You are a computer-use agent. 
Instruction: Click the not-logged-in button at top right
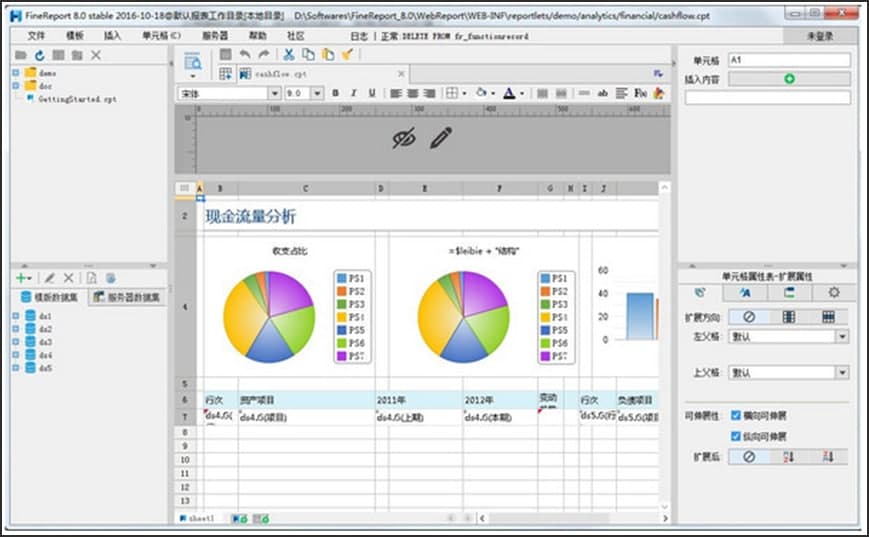[820, 36]
